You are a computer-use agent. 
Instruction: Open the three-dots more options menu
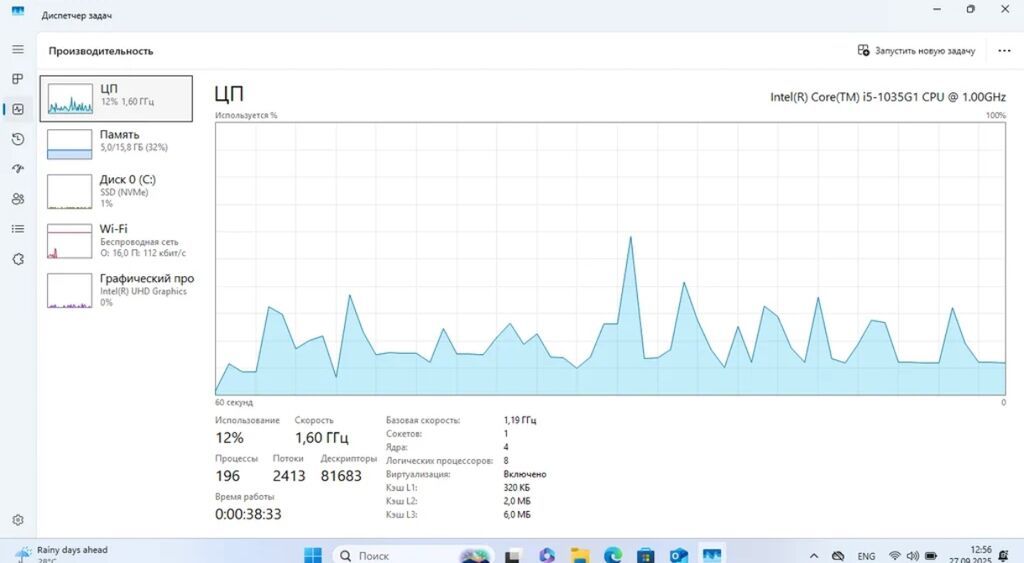[x=1004, y=50]
